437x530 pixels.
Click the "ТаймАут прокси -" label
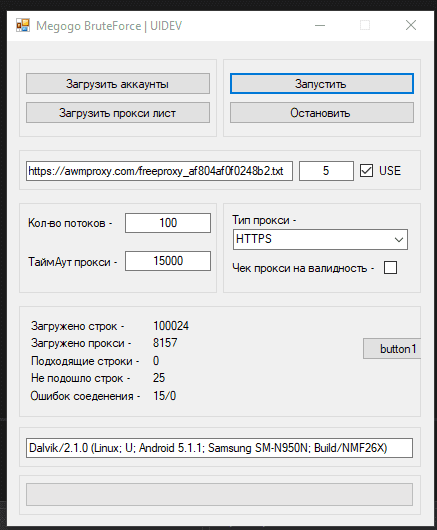[x=73, y=262]
